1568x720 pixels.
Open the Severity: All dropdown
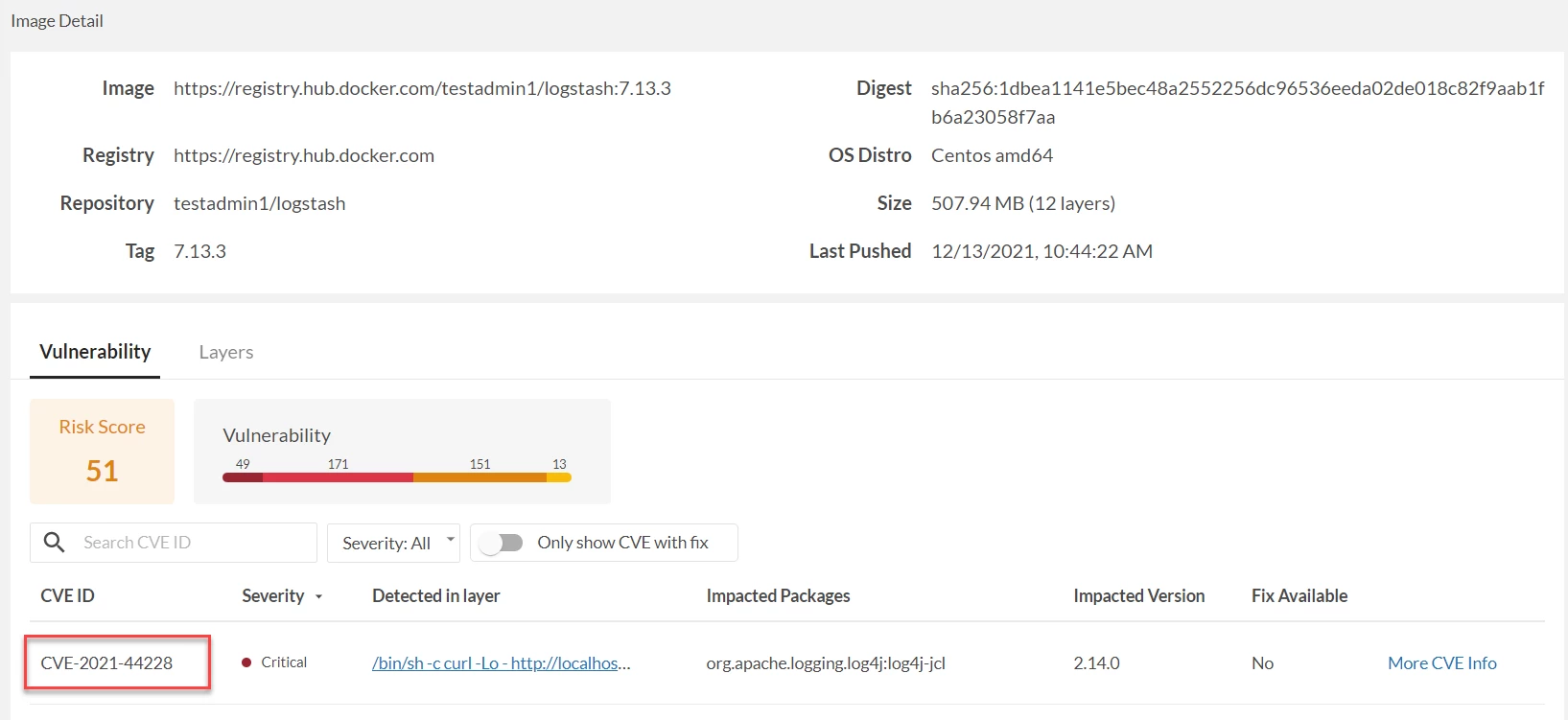click(x=393, y=543)
